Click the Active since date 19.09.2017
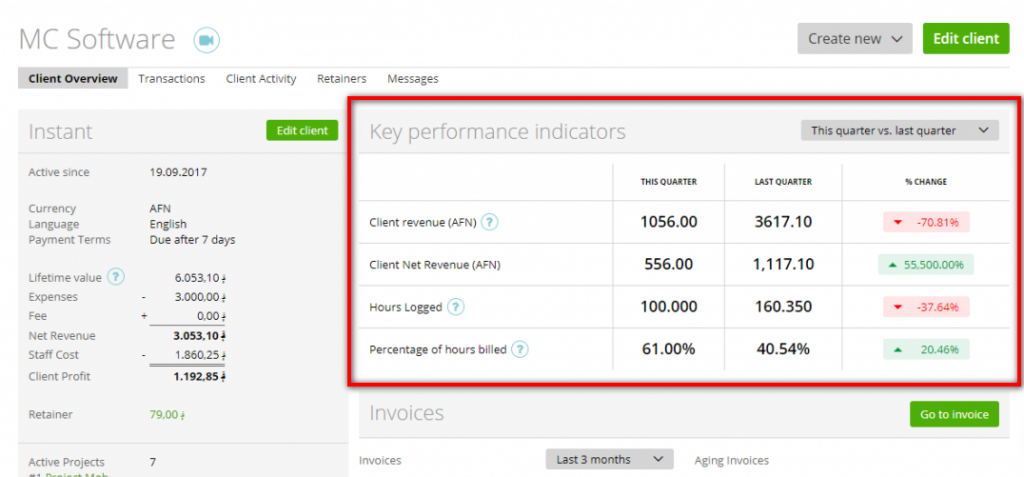The image size is (1024, 477). coord(178,173)
